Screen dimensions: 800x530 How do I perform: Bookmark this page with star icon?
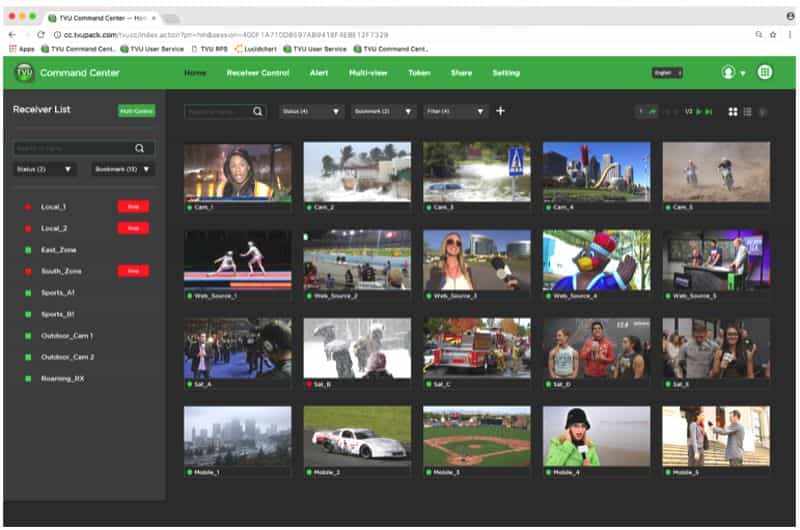(773, 35)
